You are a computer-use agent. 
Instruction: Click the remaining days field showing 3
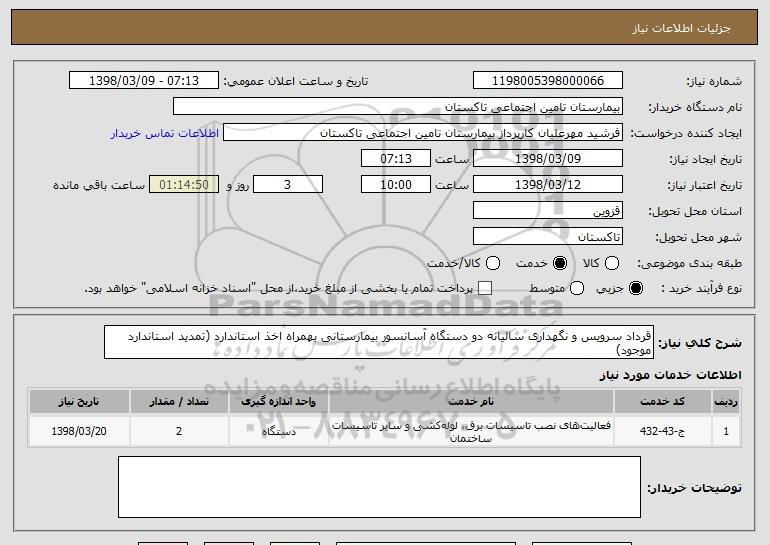click(x=288, y=185)
